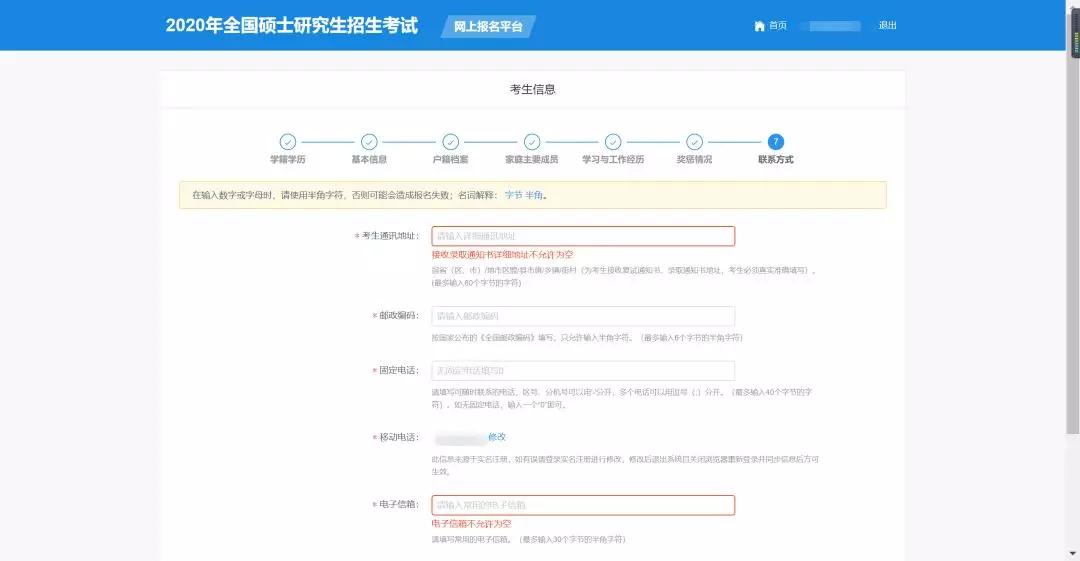The image size is (1080, 561).
Task: Click the 考生信息 page heading
Action: click(x=532, y=89)
